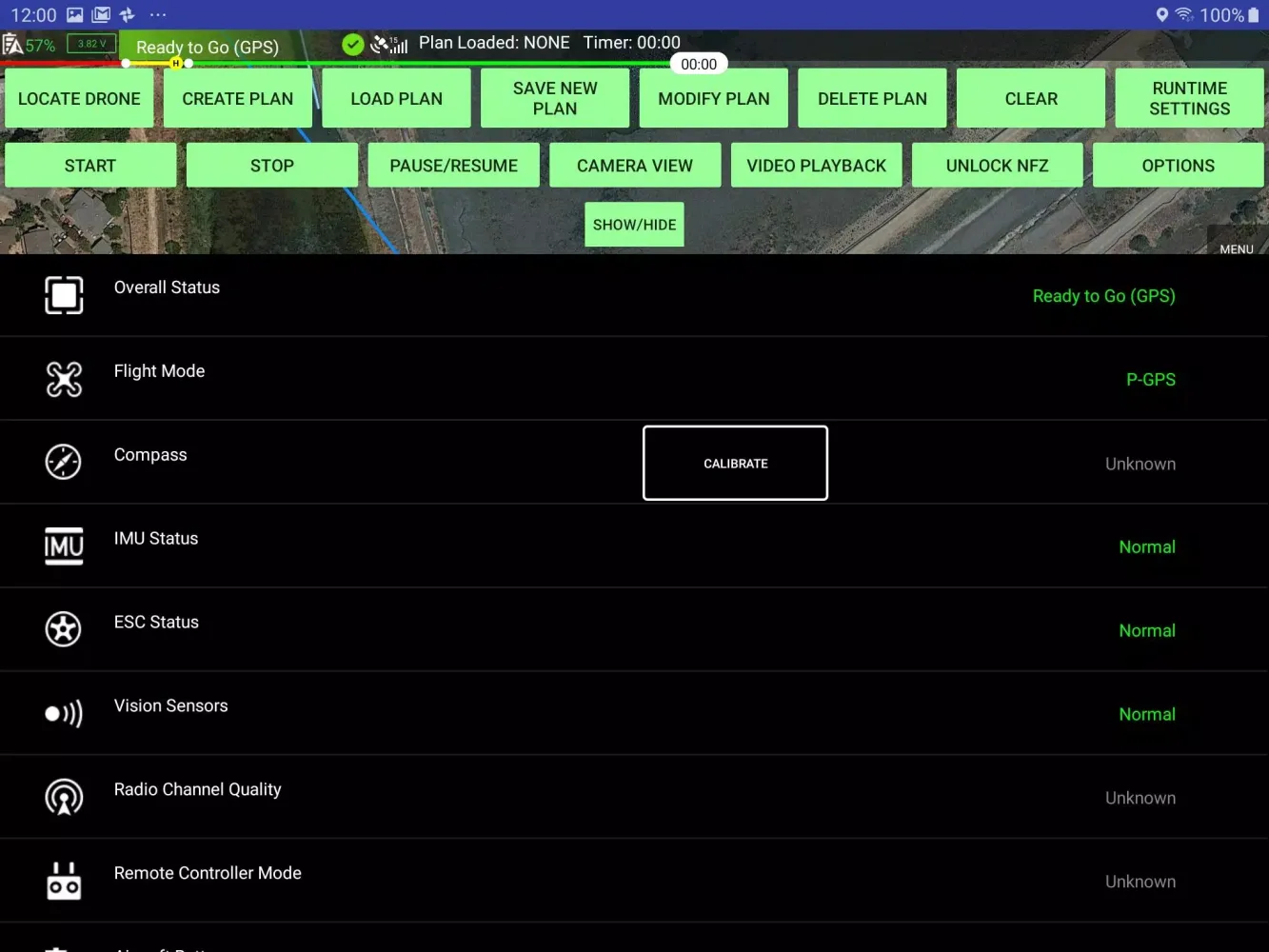The width and height of the screenshot is (1269, 952).
Task: Tap the IMU Status Normal value
Action: tap(1147, 546)
